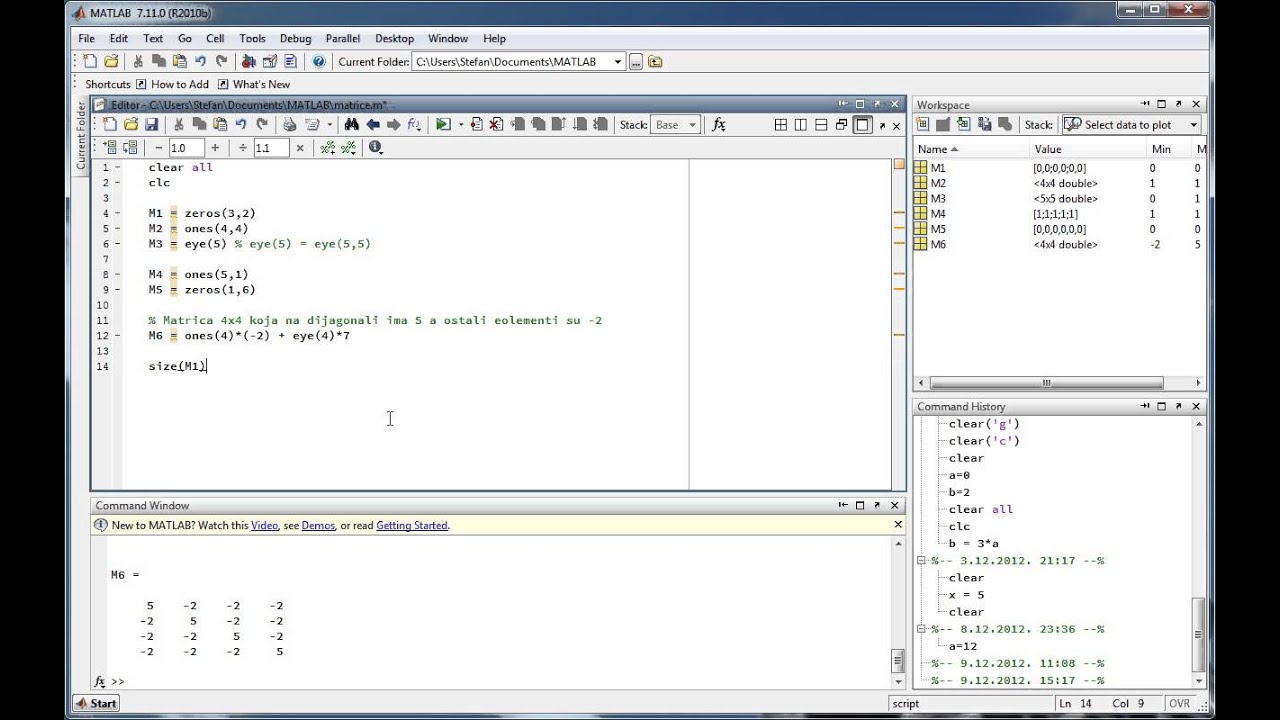The image size is (1280, 720).
Task: Open Simulink icon in main toolbar
Action: click(x=249, y=62)
